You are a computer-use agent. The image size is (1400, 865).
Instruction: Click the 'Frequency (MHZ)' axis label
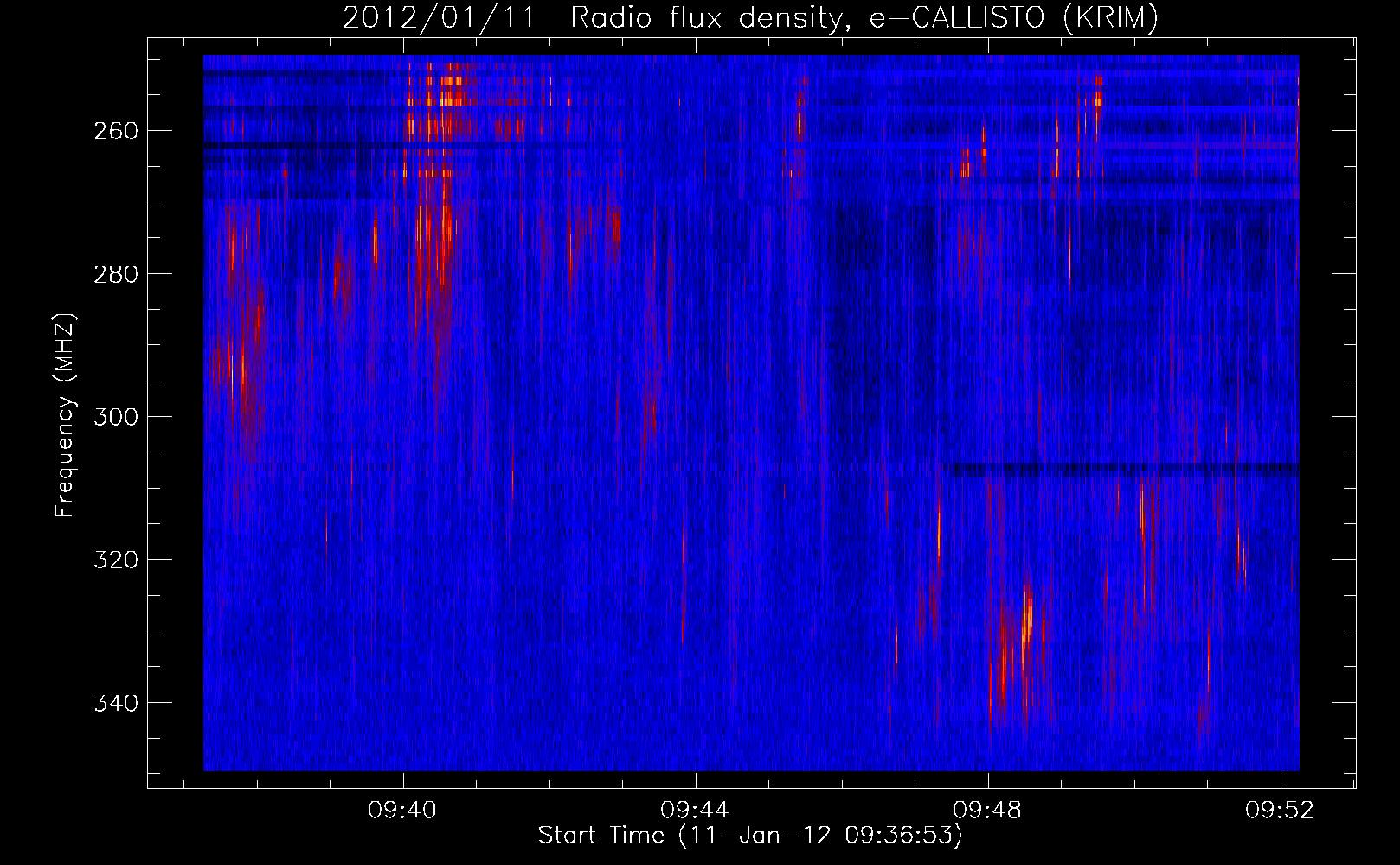click(x=66, y=415)
